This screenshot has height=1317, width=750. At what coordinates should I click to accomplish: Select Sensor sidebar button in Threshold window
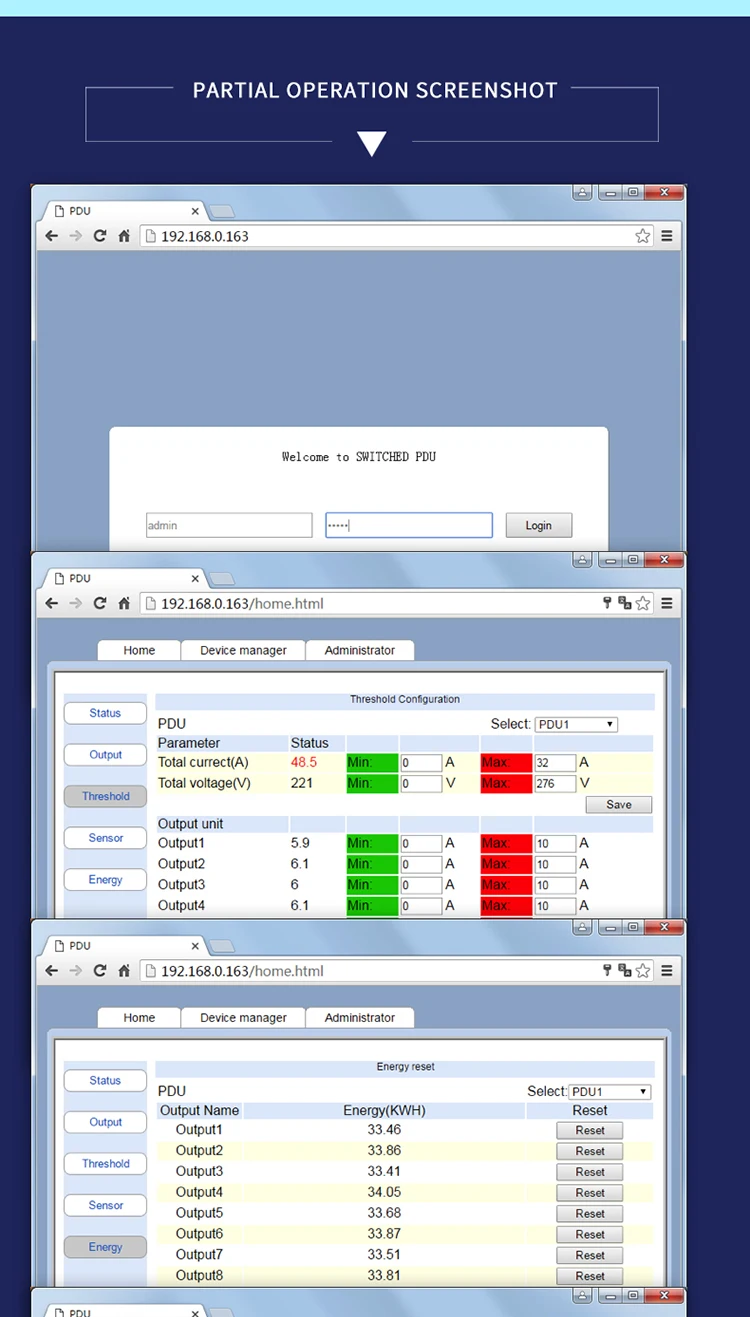coord(105,838)
